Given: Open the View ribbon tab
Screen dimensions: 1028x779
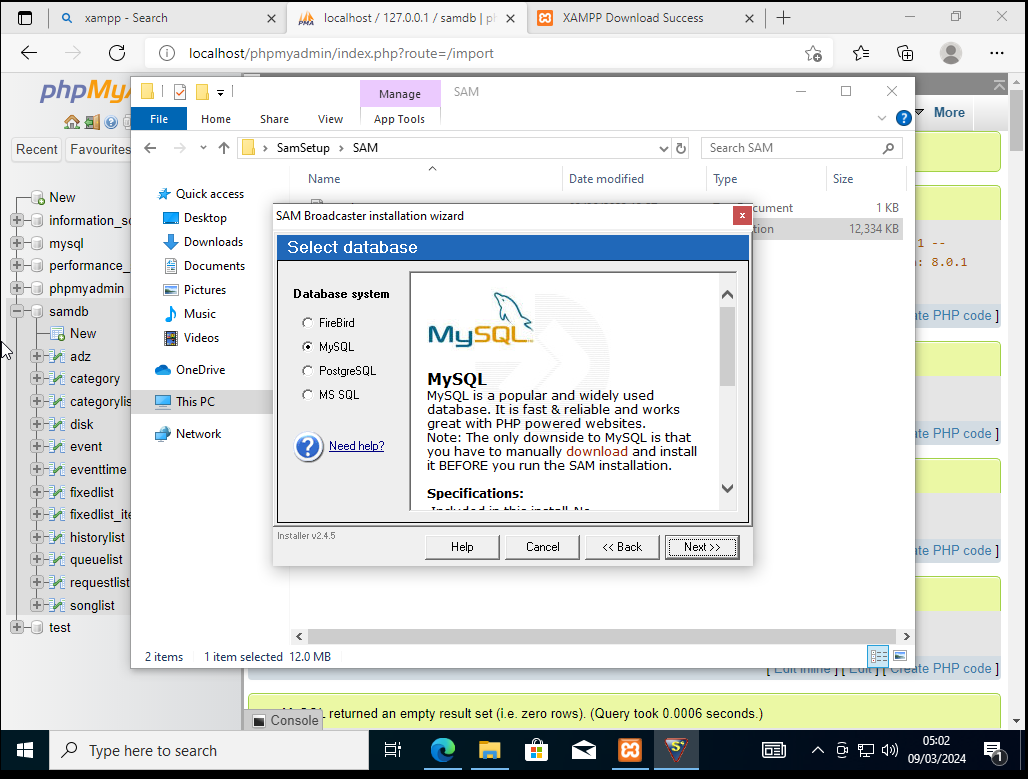Looking at the screenshot, I should tap(330, 119).
